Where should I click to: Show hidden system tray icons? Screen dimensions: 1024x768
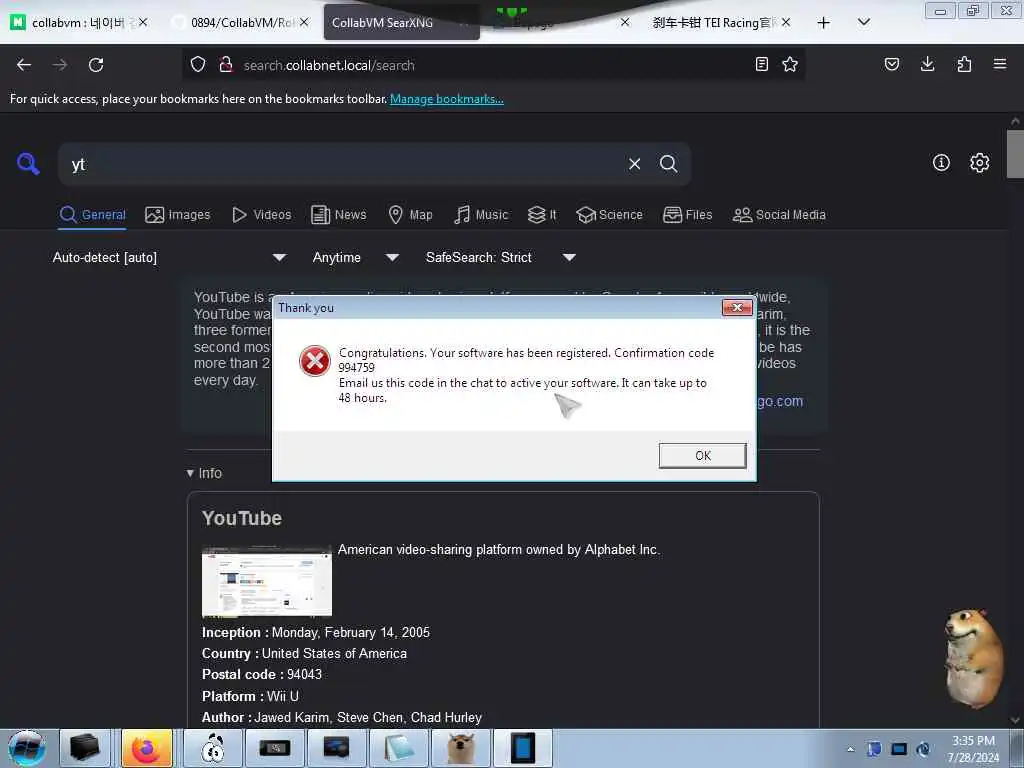pos(850,749)
